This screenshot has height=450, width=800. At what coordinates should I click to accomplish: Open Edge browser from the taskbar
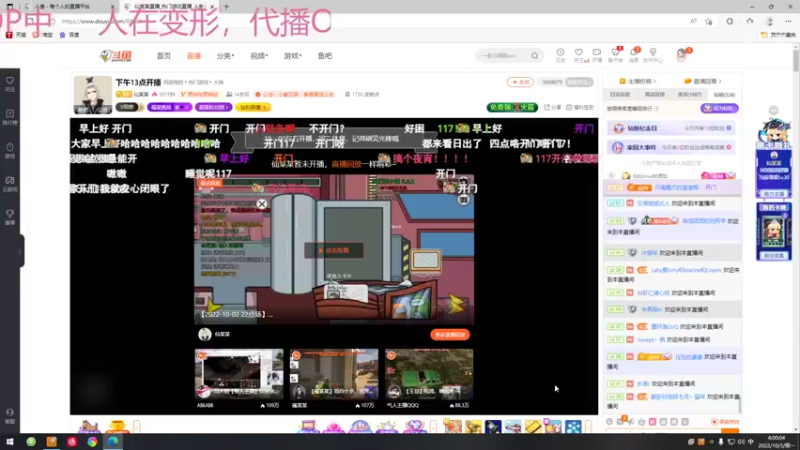[x=112, y=442]
